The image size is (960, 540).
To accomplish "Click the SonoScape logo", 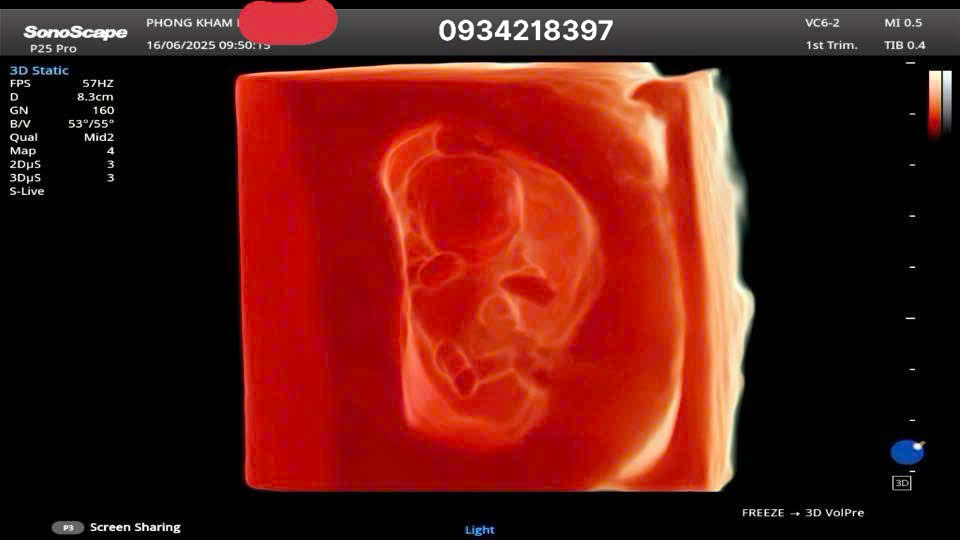I will 75,32.
